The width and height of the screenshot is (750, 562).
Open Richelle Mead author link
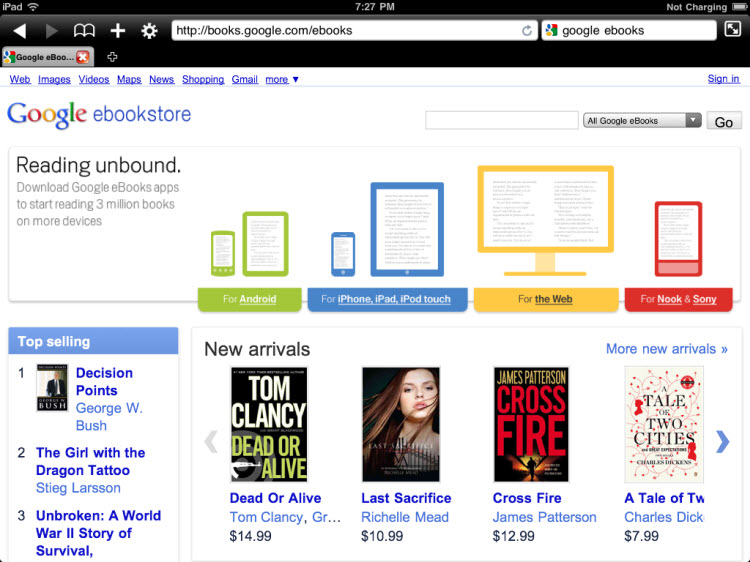pyautogui.click(x=405, y=517)
